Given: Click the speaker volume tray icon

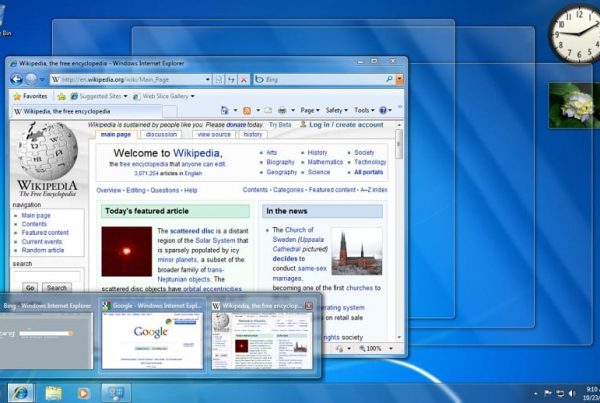Looking at the screenshot, I should pos(572,393).
